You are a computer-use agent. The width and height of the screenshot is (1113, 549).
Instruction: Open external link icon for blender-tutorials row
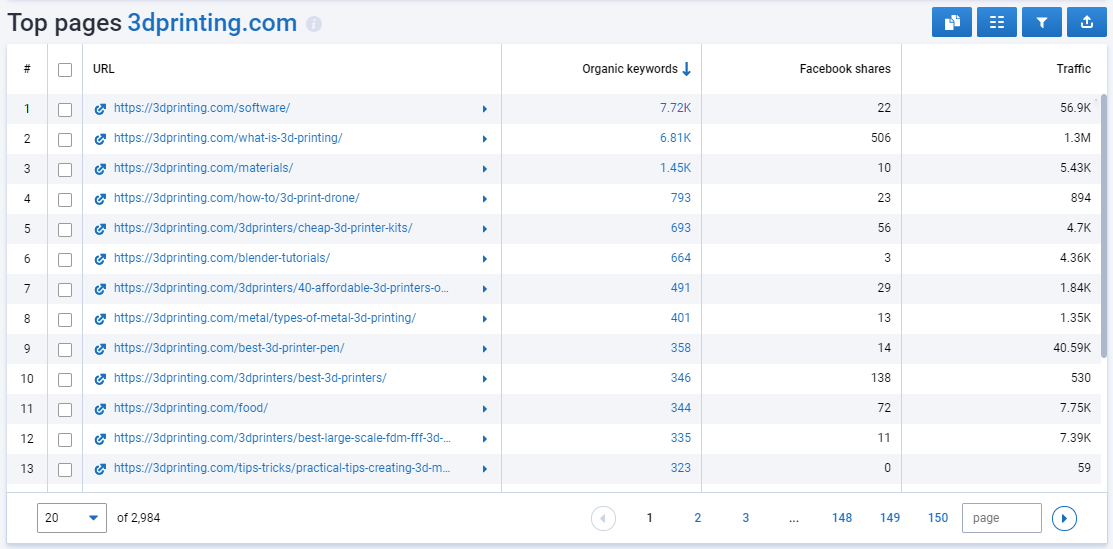(x=100, y=259)
